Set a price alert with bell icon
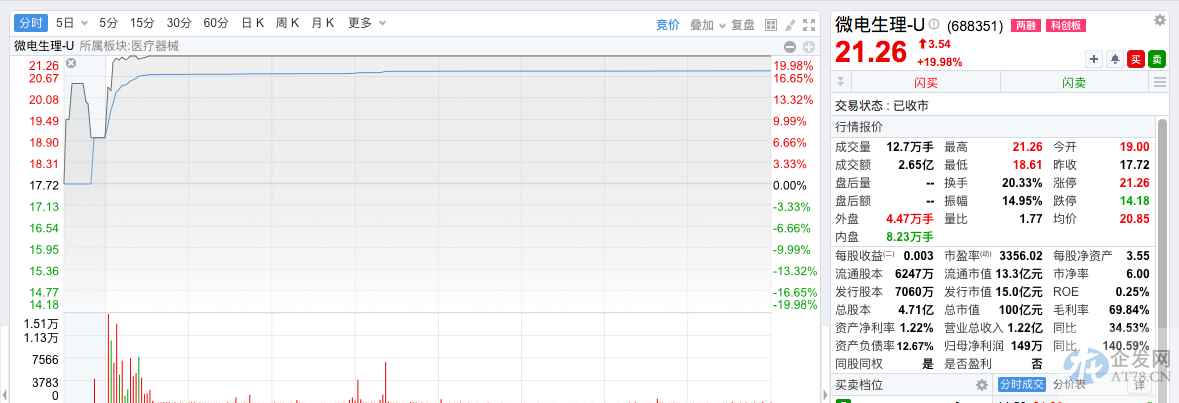 [x=1114, y=59]
